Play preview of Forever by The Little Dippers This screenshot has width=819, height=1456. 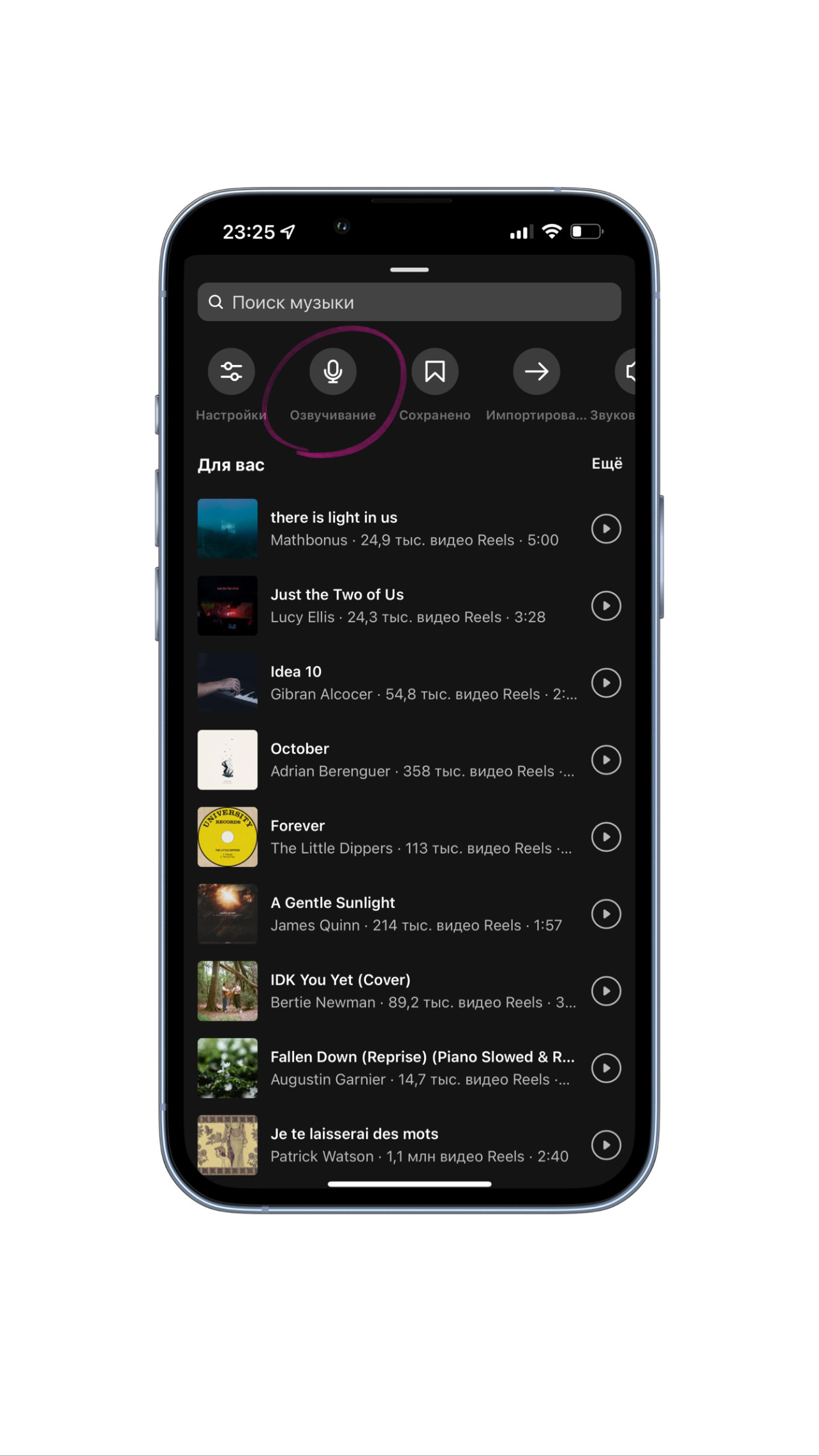coord(606,837)
